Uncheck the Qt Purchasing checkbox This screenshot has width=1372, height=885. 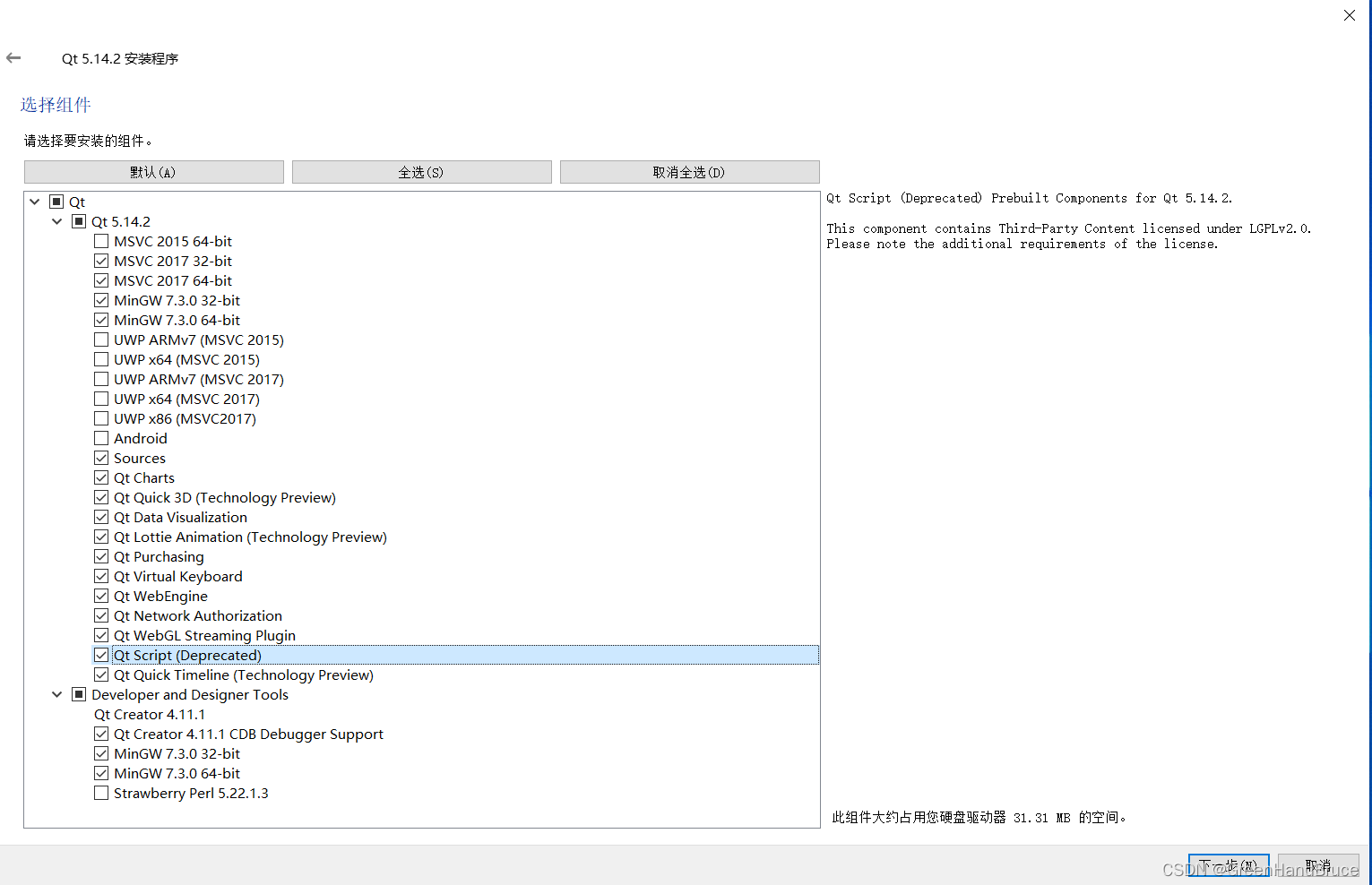tap(101, 556)
